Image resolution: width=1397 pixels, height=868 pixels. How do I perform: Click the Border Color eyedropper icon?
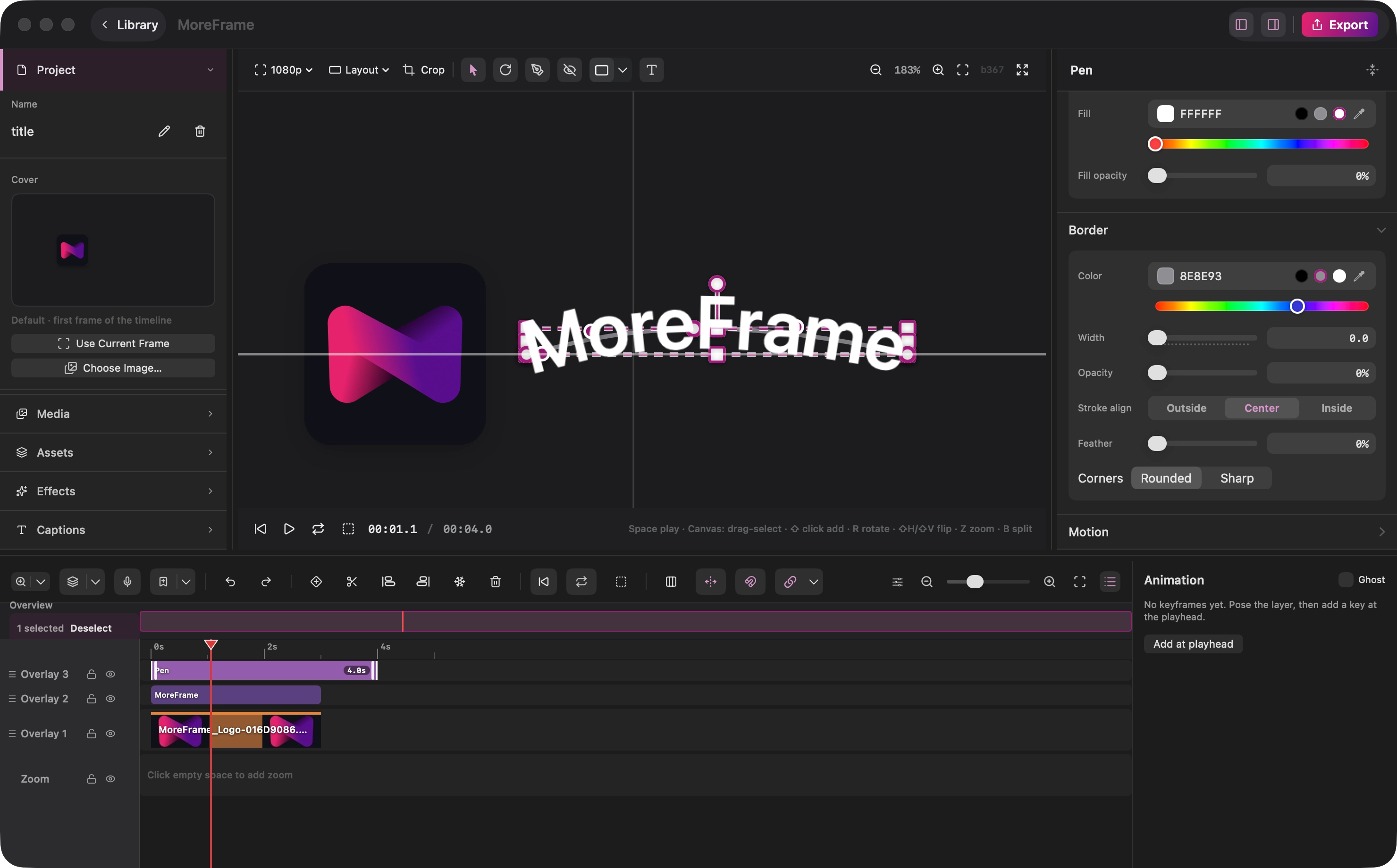[1359, 276]
